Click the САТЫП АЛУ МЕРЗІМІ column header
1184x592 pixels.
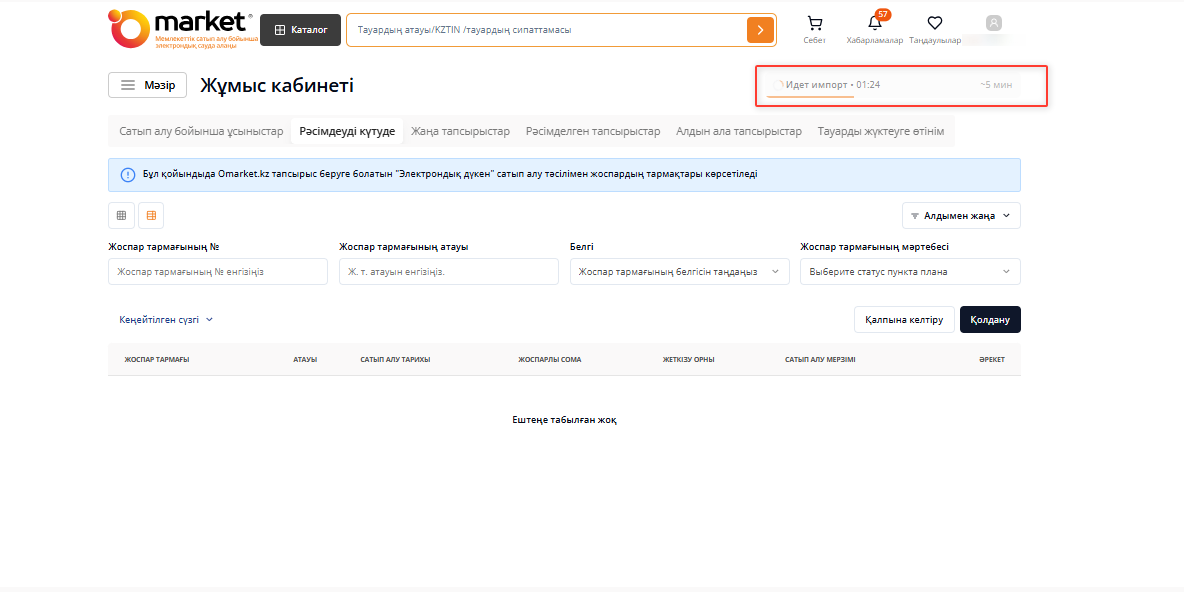[820, 359]
